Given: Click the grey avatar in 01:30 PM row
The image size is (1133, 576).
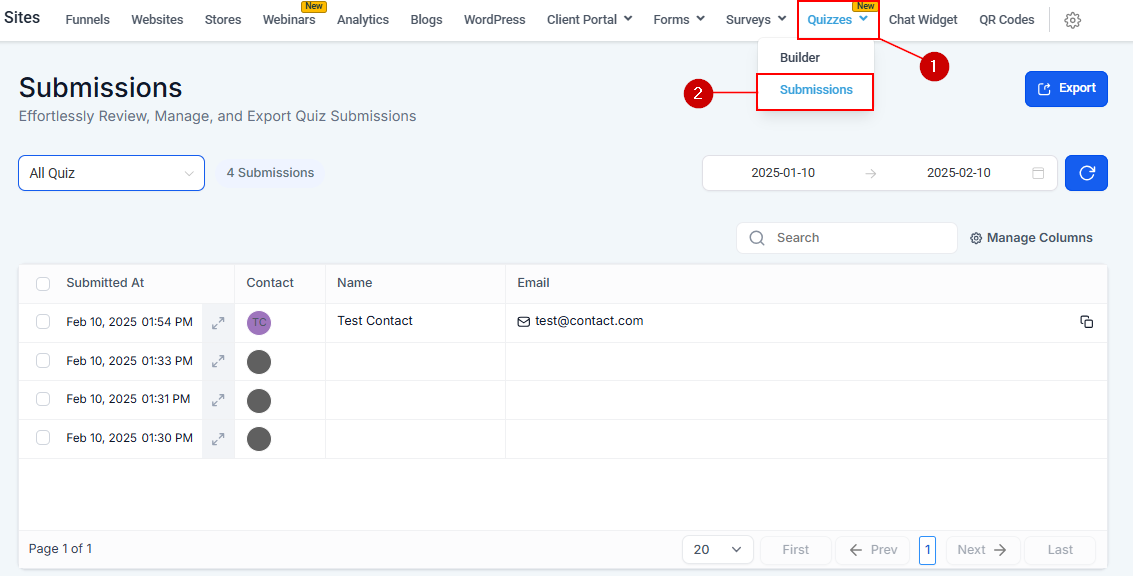Looking at the screenshot, I should click(259, 439).
